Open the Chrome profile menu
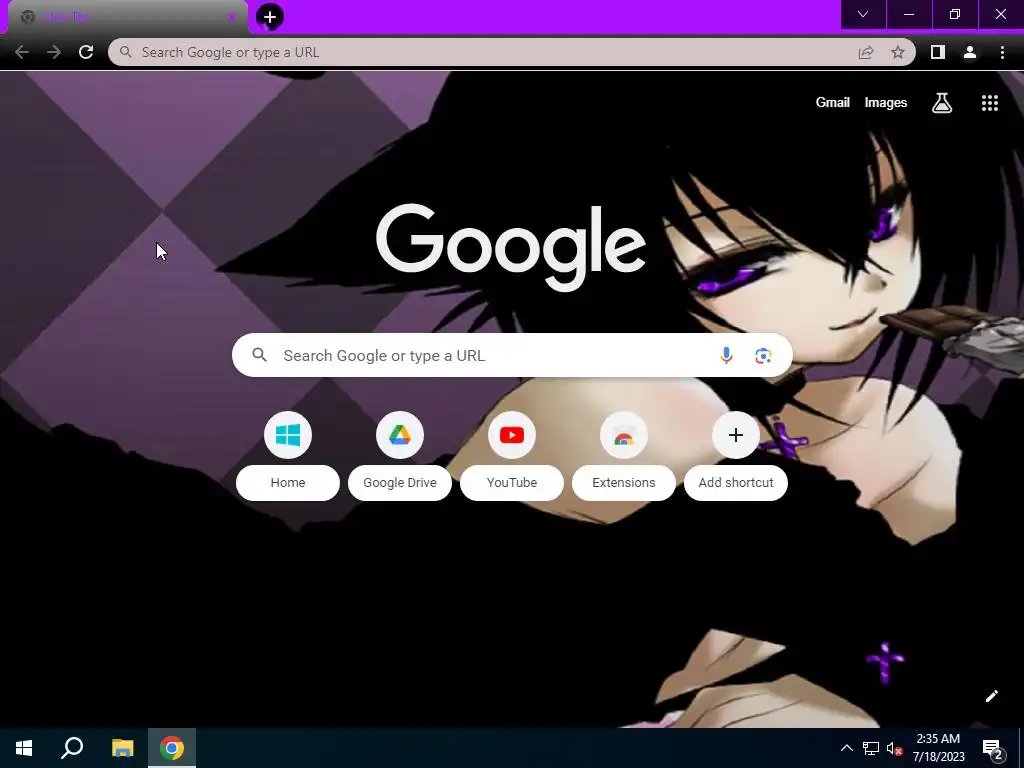1024x768 pixels. pos(970,52)
